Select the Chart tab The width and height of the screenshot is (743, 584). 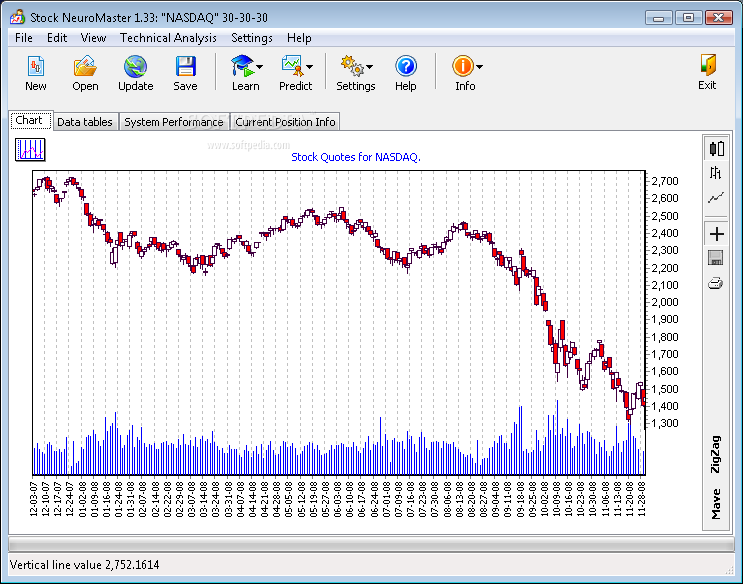(x=29, y=120)
